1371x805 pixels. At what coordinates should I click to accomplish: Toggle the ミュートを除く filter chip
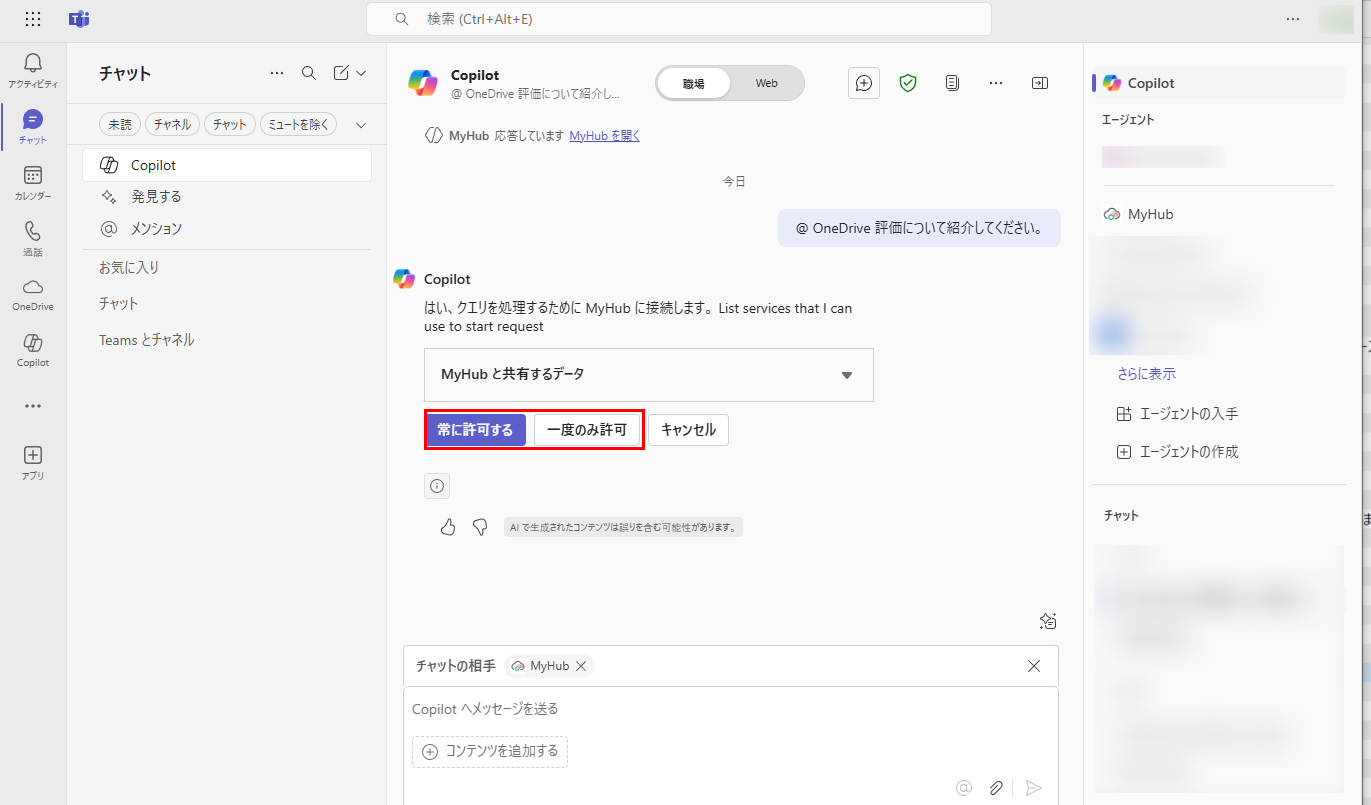(299, 125)
